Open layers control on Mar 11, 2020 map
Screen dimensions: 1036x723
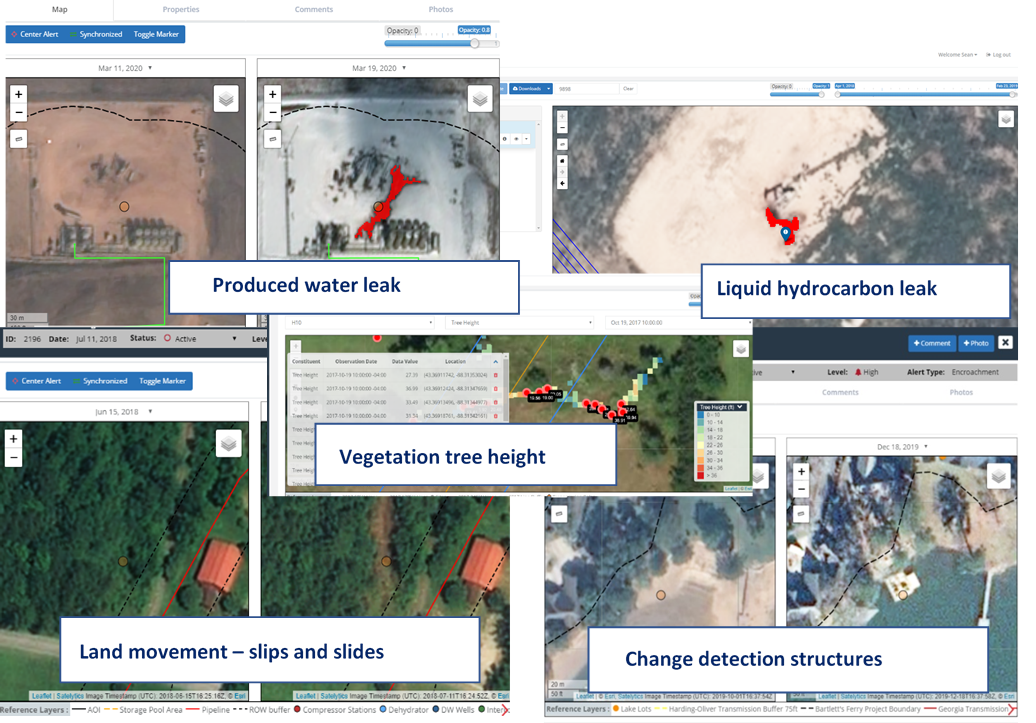pyautogui.click(x=226, y=99)
